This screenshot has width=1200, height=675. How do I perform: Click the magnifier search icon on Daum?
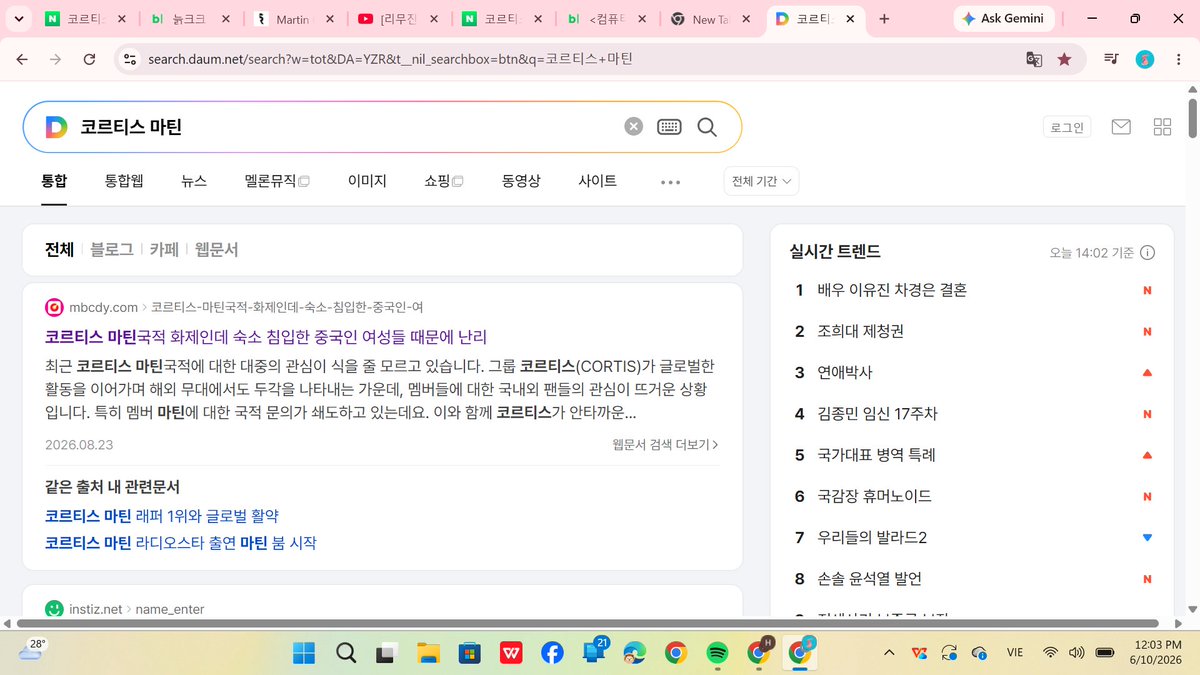[707, 126]
